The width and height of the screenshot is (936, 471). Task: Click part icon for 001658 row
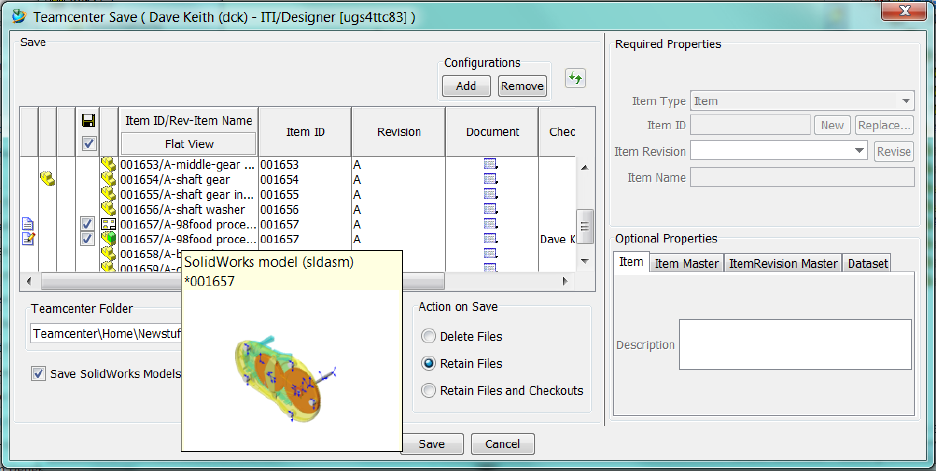pyautogui.click(x=108, y=254)
